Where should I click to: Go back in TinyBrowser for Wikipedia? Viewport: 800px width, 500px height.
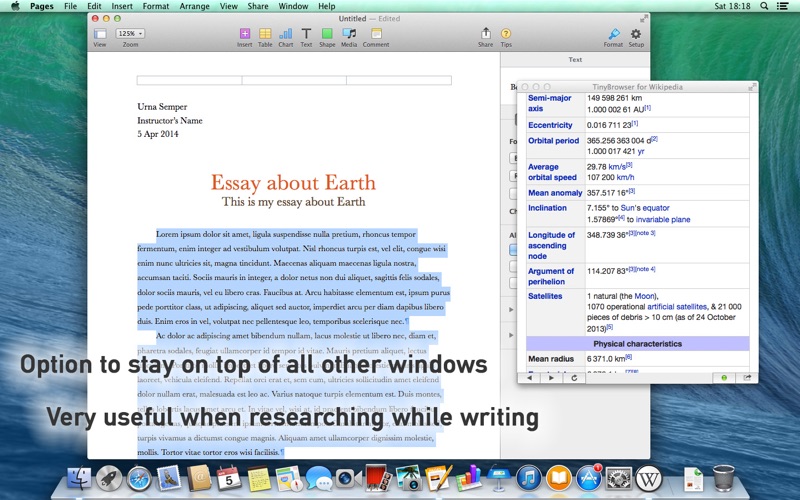(x=530, y=378)
